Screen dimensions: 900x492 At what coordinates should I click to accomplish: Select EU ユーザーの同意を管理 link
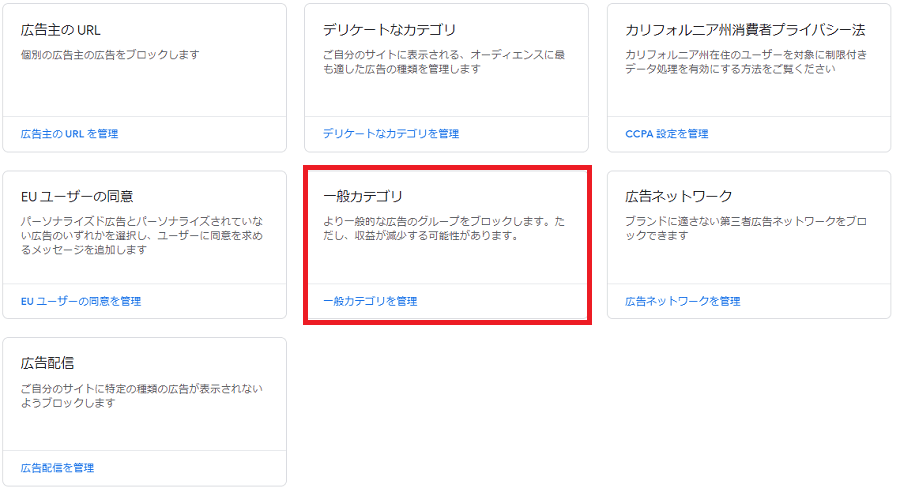click(x=81, y=301)
